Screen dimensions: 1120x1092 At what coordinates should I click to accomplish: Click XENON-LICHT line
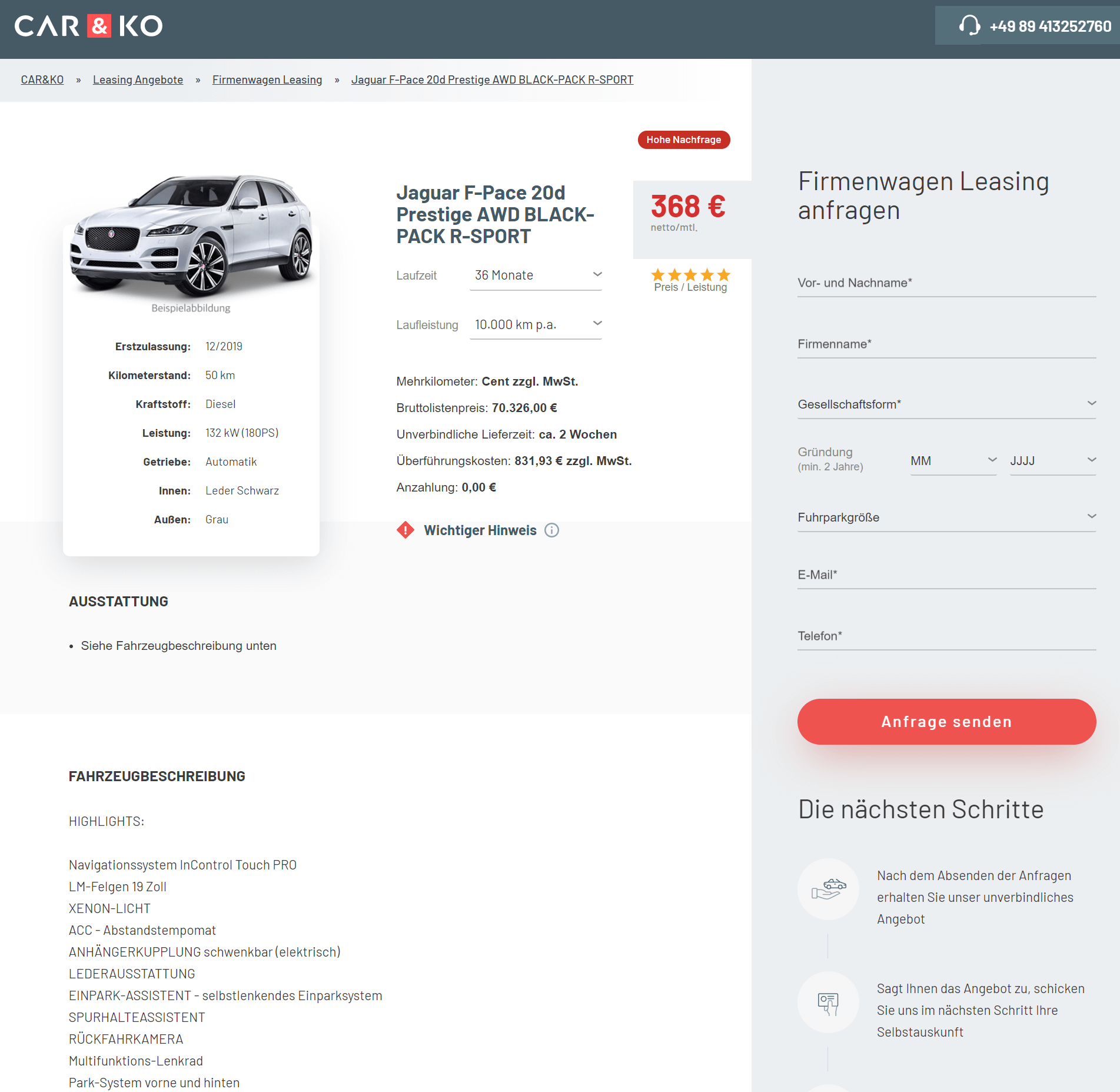point(109,908)
